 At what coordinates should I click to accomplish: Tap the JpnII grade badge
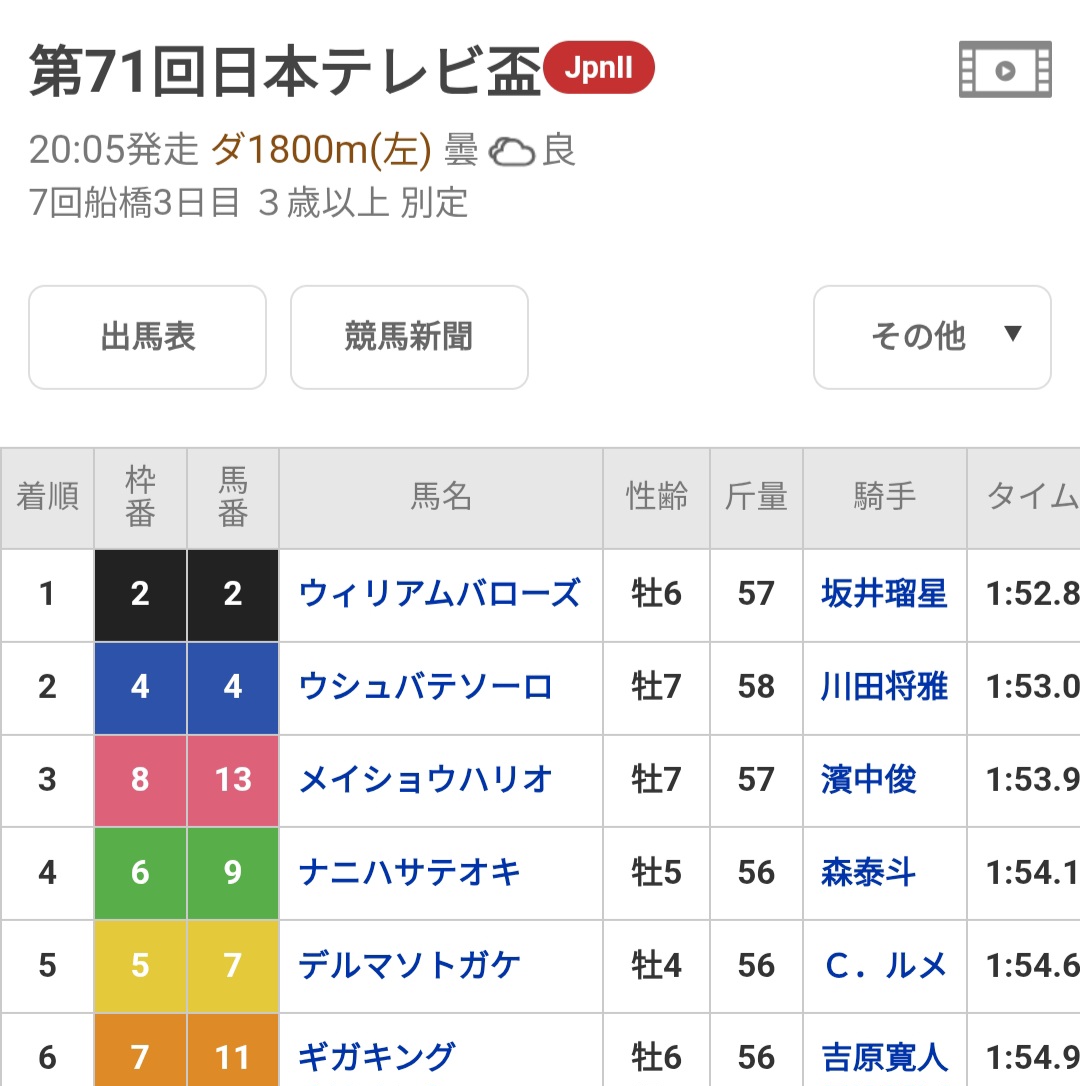click(598, 69)
